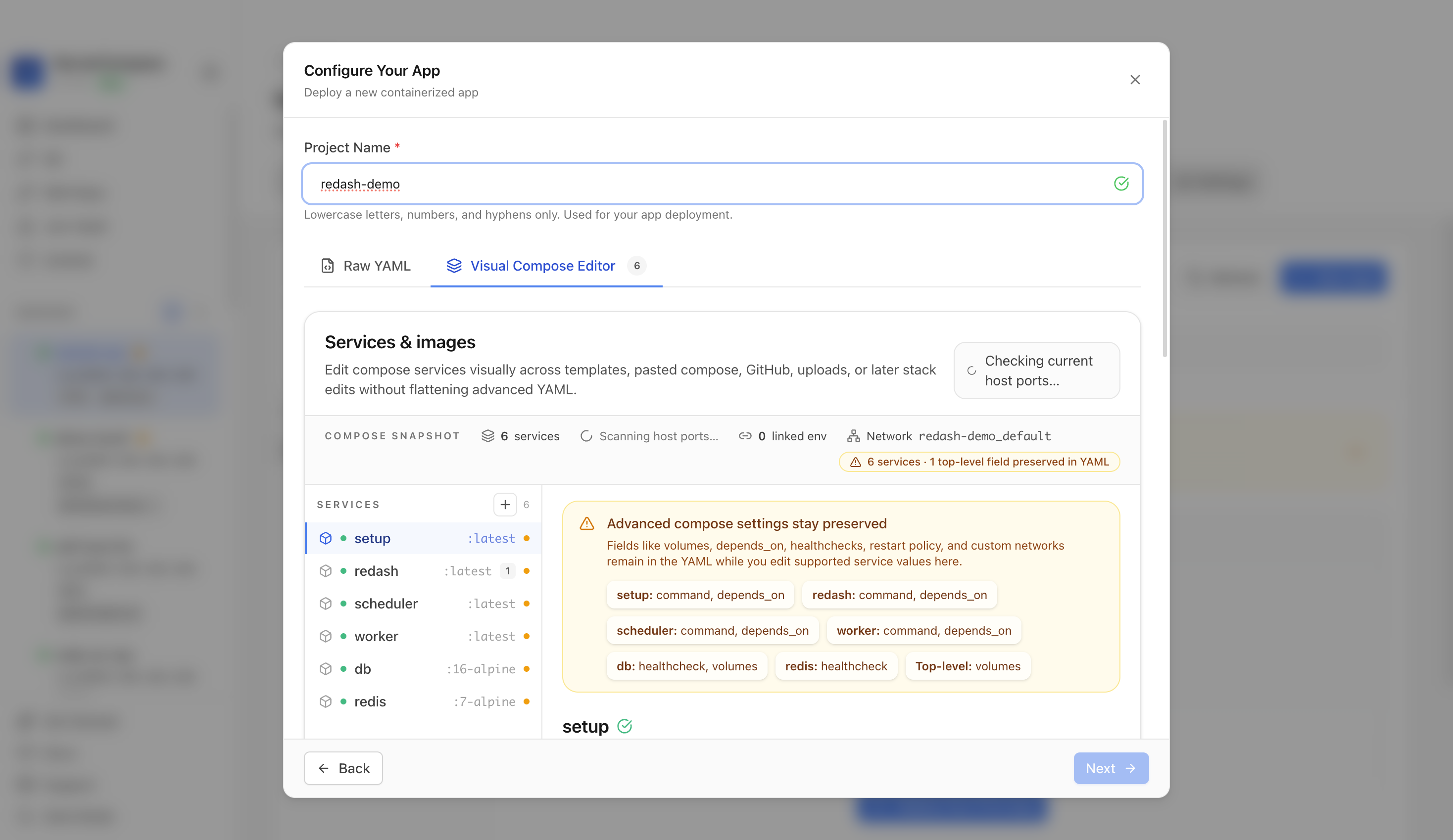Click the dialog's vertical scrollbar
1453x840 pixels.
(1164, 238)
